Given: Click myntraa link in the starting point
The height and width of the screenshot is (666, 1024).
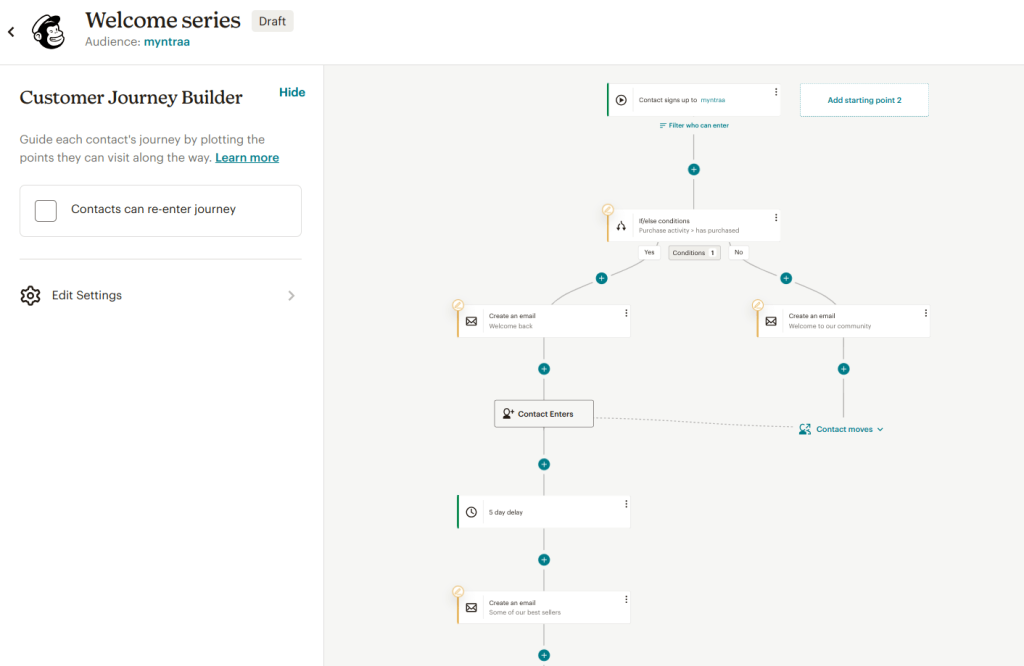Looking at the screenshot, I should pyautogui.click(x=712, y=100).
